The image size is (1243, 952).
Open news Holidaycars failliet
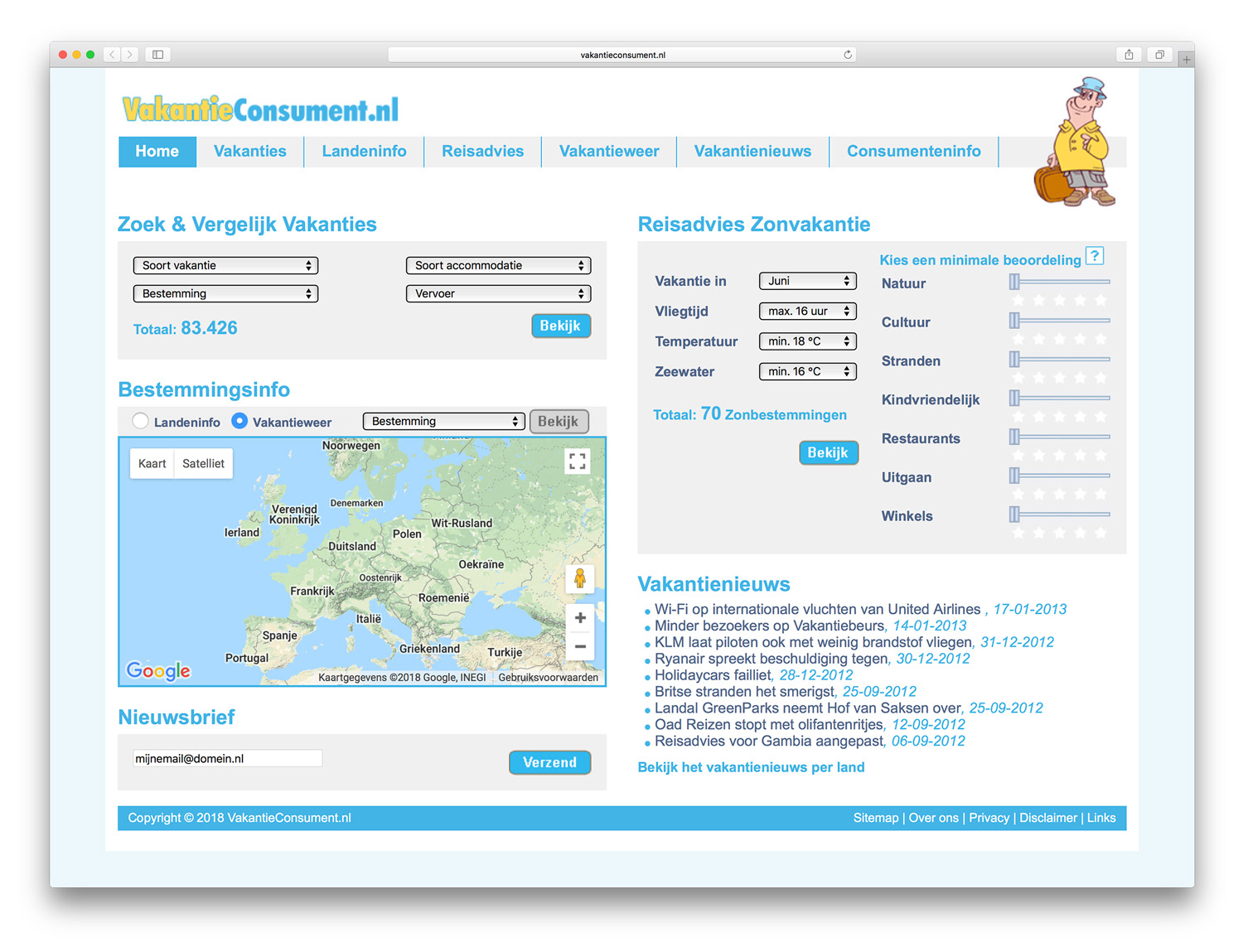tap(712, 675)
